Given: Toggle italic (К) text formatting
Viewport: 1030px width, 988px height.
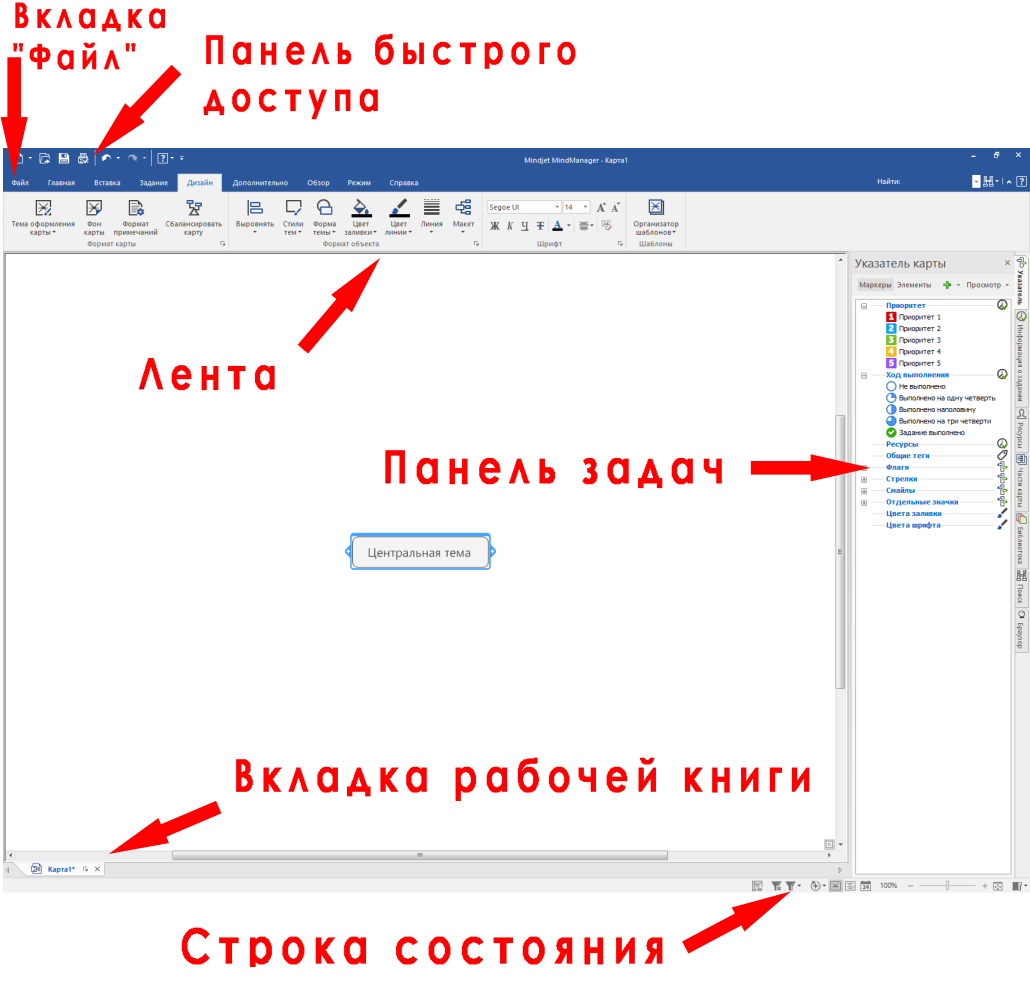Looking at the screenshot, I should tap(509, 226).
